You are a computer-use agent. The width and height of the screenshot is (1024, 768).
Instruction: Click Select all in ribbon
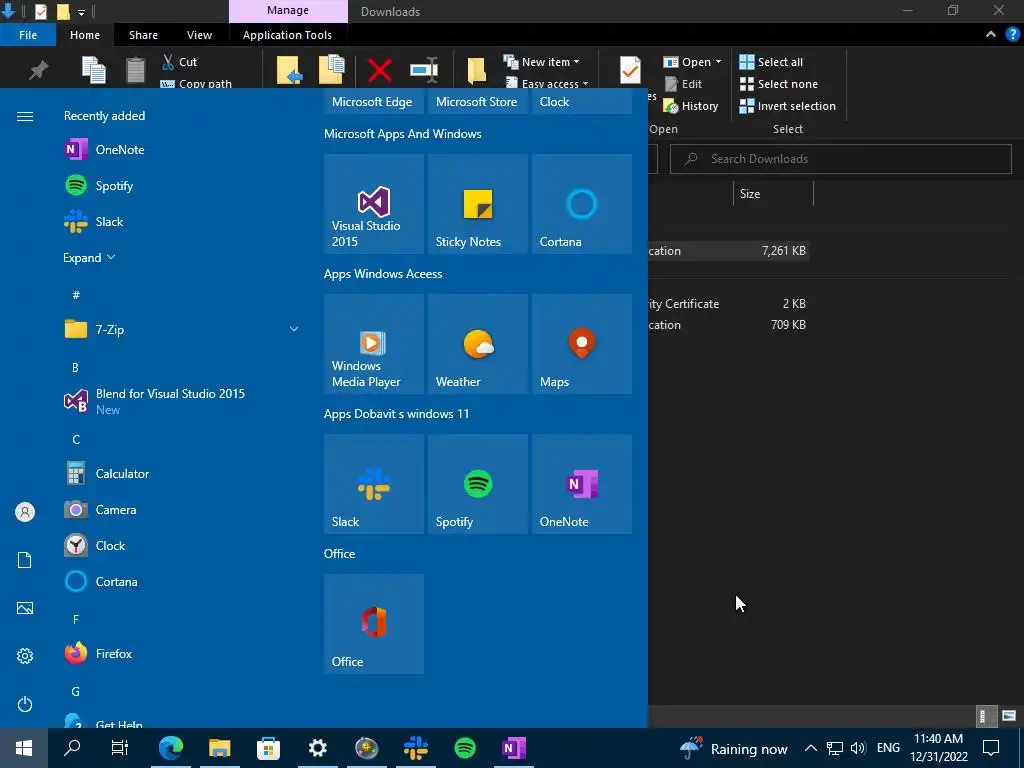[771, 62]
